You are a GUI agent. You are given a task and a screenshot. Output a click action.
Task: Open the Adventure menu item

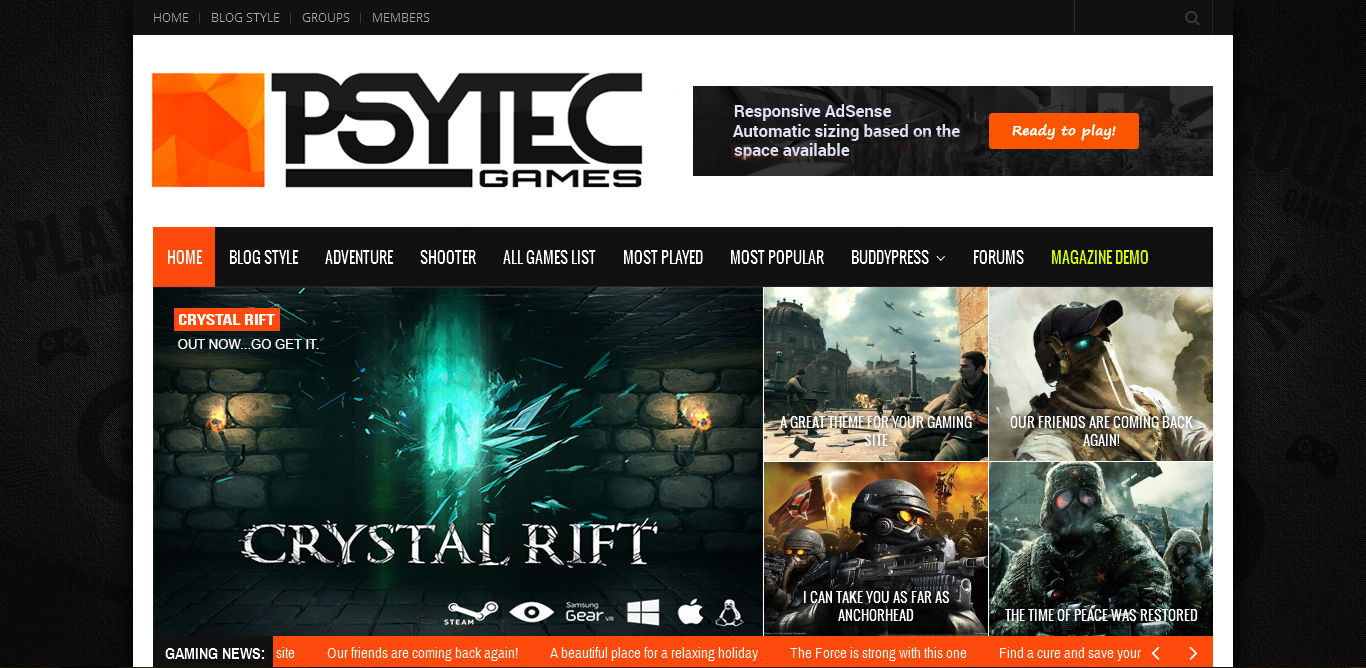(359, 257)
